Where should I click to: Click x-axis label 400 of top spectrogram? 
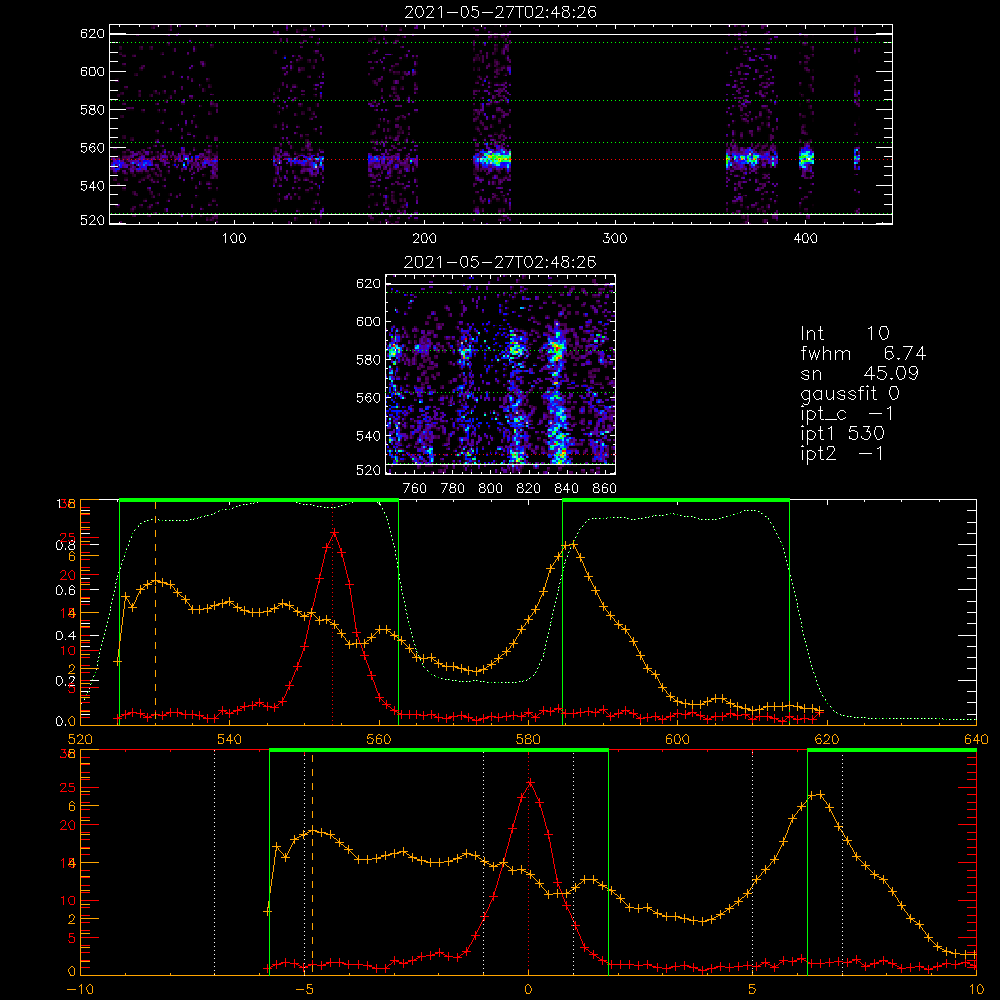click(805, 239)
